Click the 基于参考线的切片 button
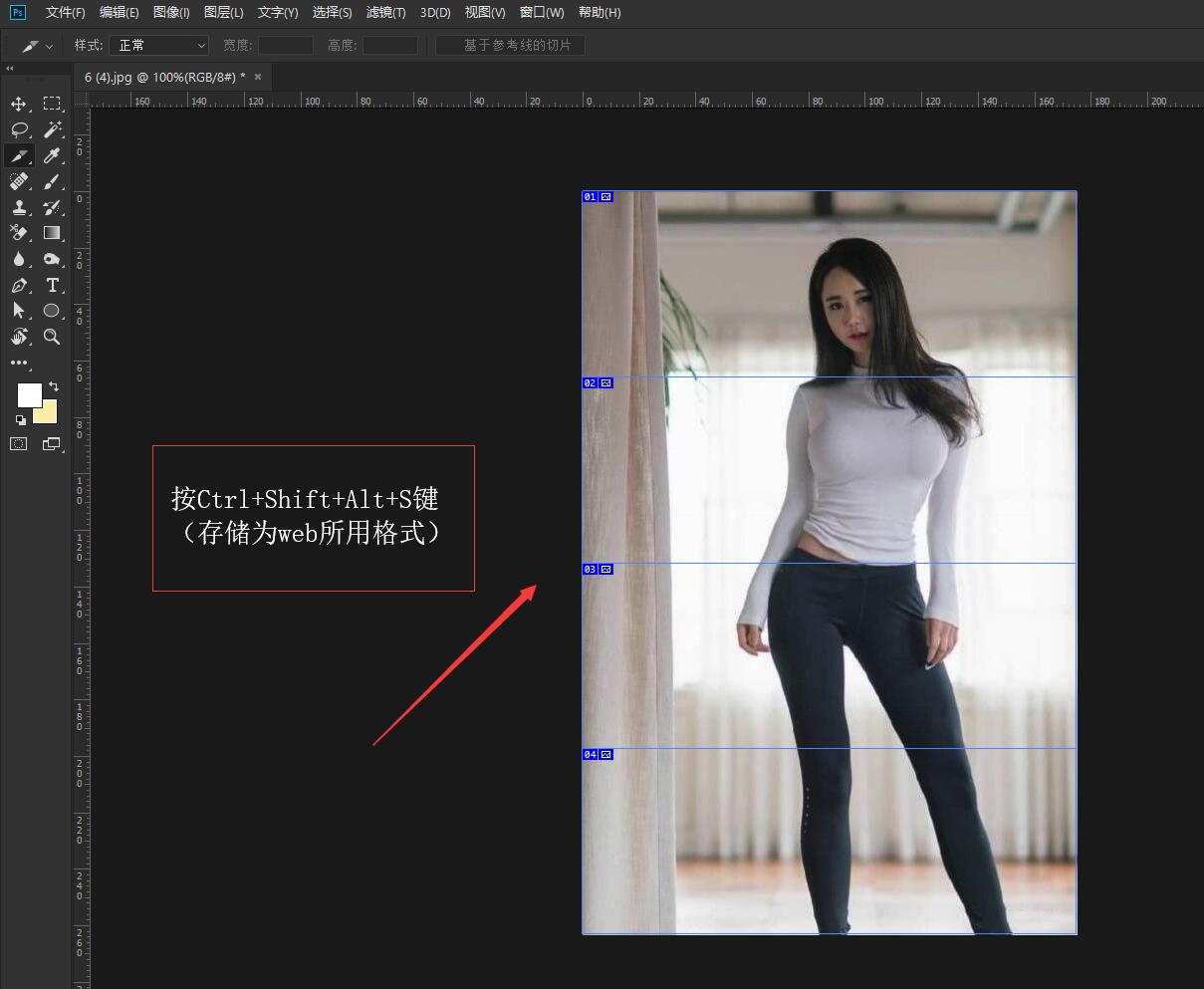This screenshot has width=1204, height=989. pyautogui.click(x=510, y=46)
